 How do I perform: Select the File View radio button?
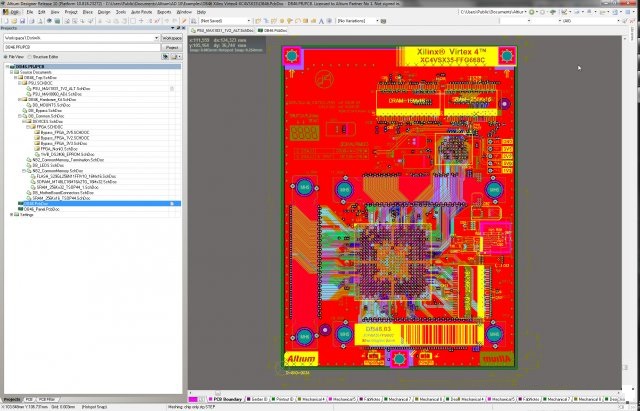tap(6, 57)
